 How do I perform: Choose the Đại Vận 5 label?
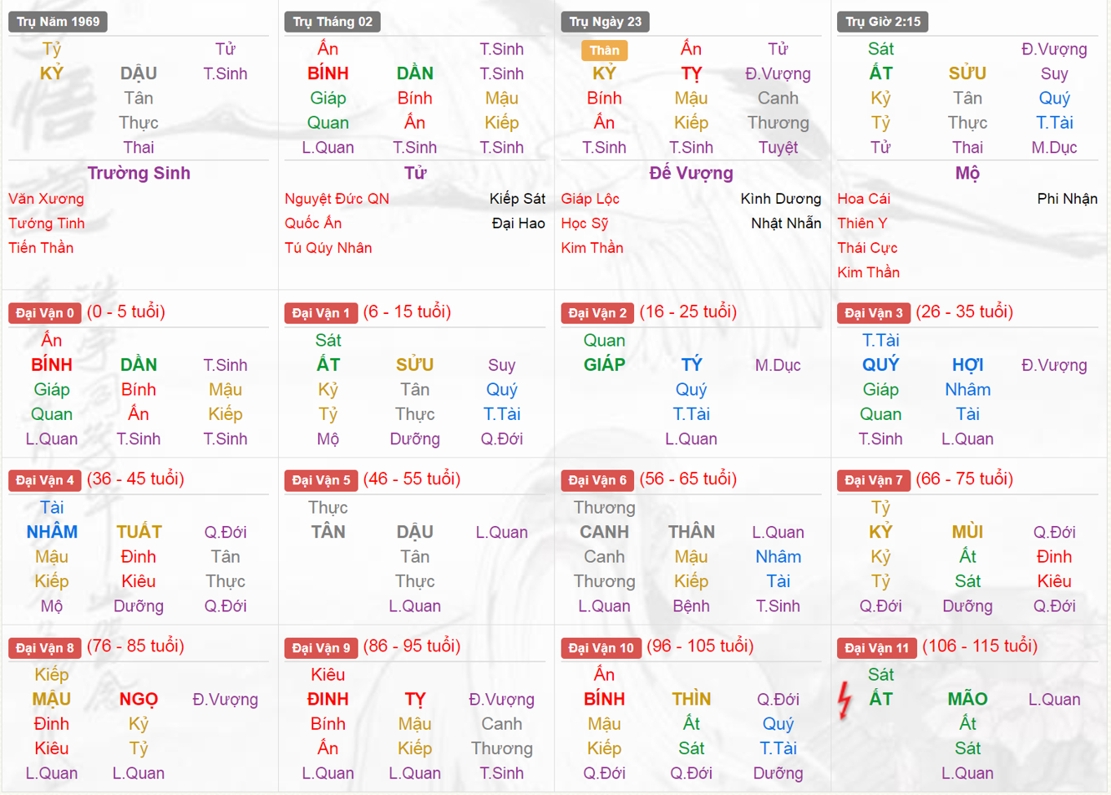pos(320,480)
